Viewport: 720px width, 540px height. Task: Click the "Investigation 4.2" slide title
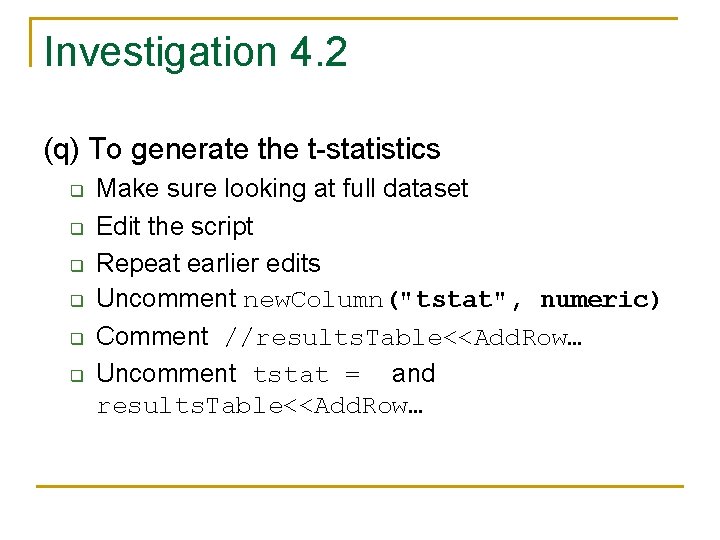(196, 52)
